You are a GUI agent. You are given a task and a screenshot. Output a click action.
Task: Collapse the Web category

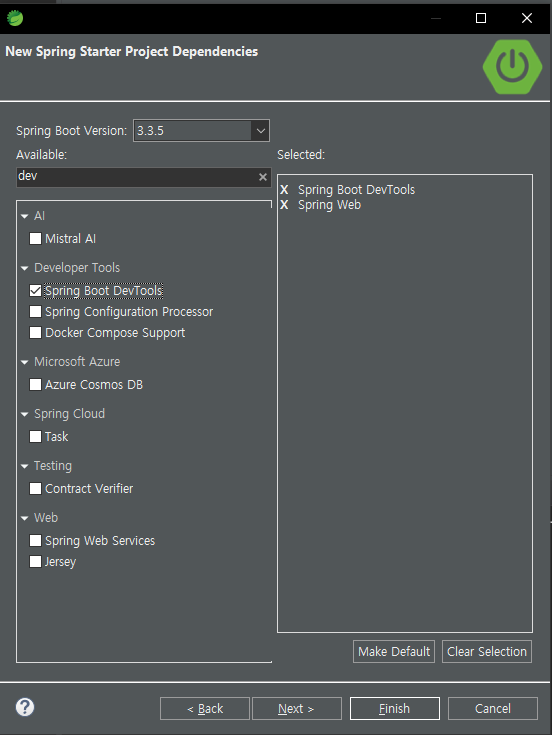(24, 518)
